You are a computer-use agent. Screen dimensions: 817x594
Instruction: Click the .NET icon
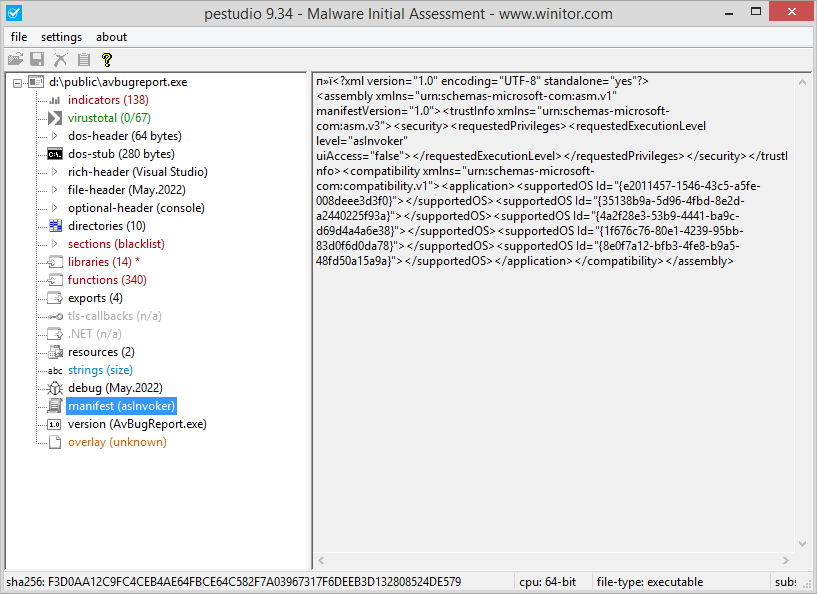[55, 334]
